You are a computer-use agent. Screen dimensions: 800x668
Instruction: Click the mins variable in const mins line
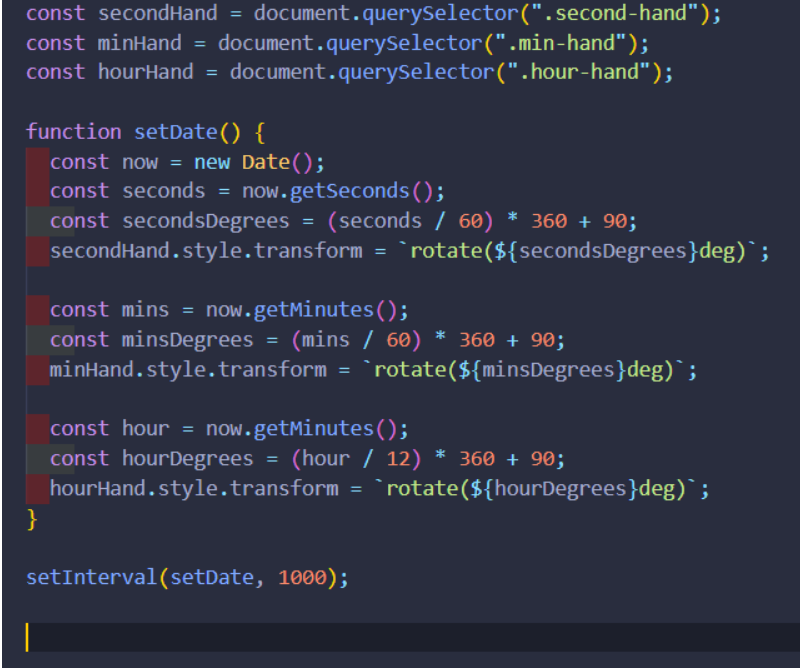(145, 310)
